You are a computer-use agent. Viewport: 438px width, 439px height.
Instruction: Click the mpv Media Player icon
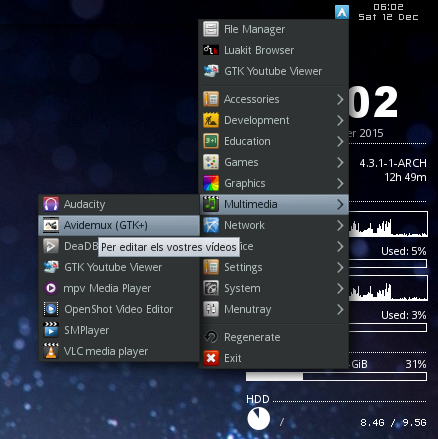click(51, 288)
